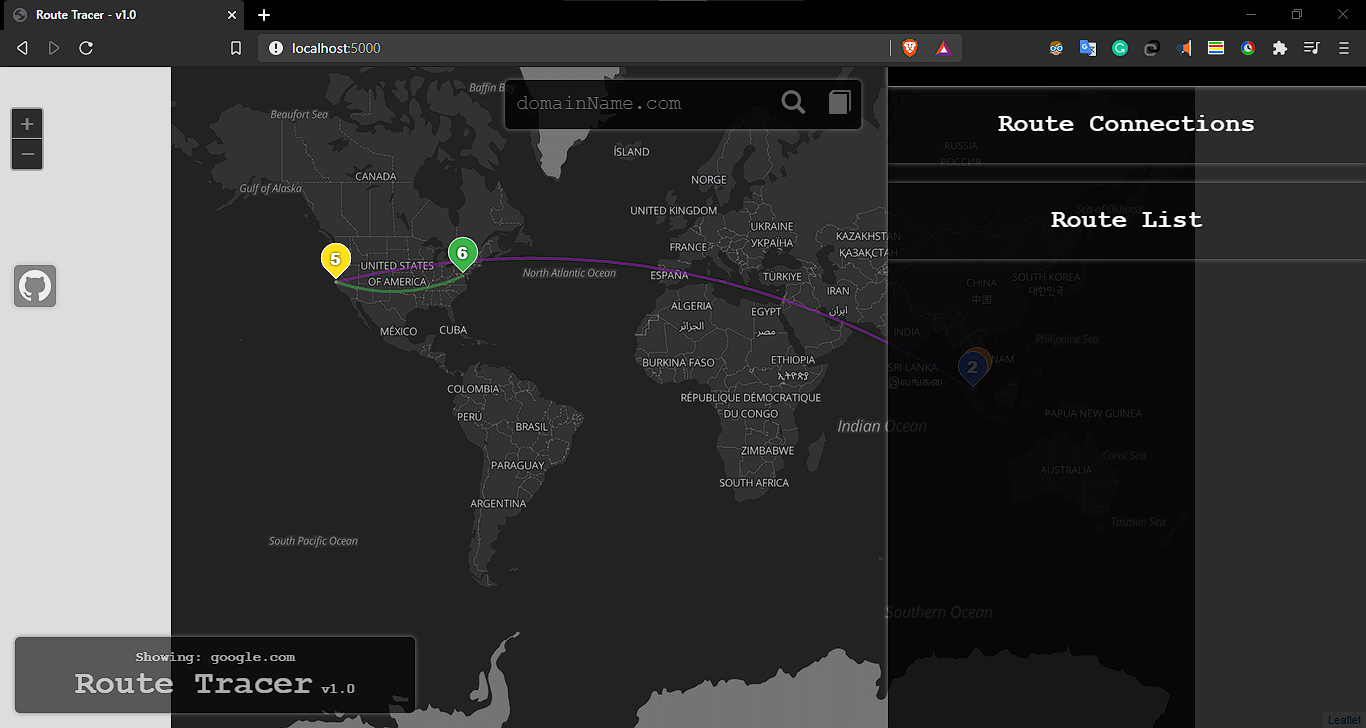Open the browser hamburger main menu
Viewport: 1366px width, 728px height.
coord(1344,48)
